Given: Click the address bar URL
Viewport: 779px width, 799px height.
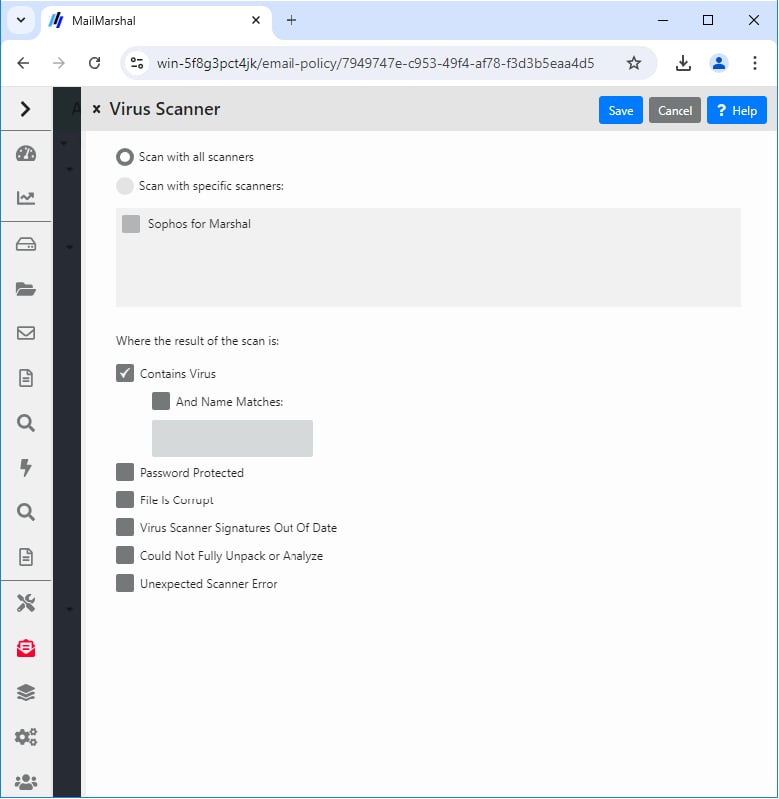Looking at the screenshot, I should (375, 63).
